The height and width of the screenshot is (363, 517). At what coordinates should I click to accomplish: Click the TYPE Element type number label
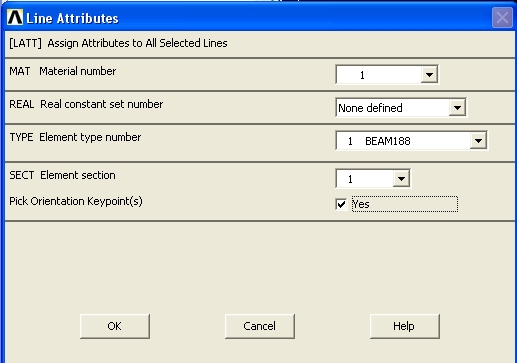(x=75, y=137)
